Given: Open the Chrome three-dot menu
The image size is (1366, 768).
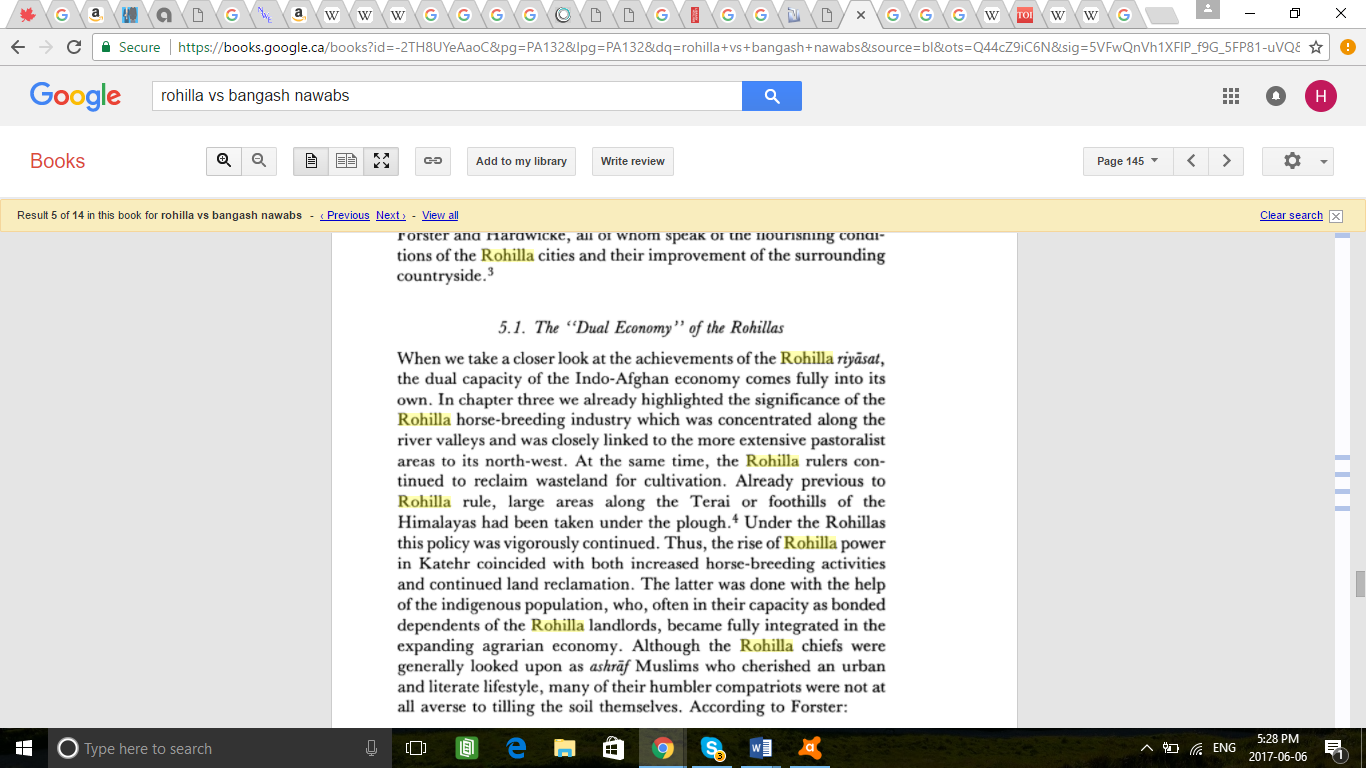Looking at the screenshot, I should [x=1346, y=47].
